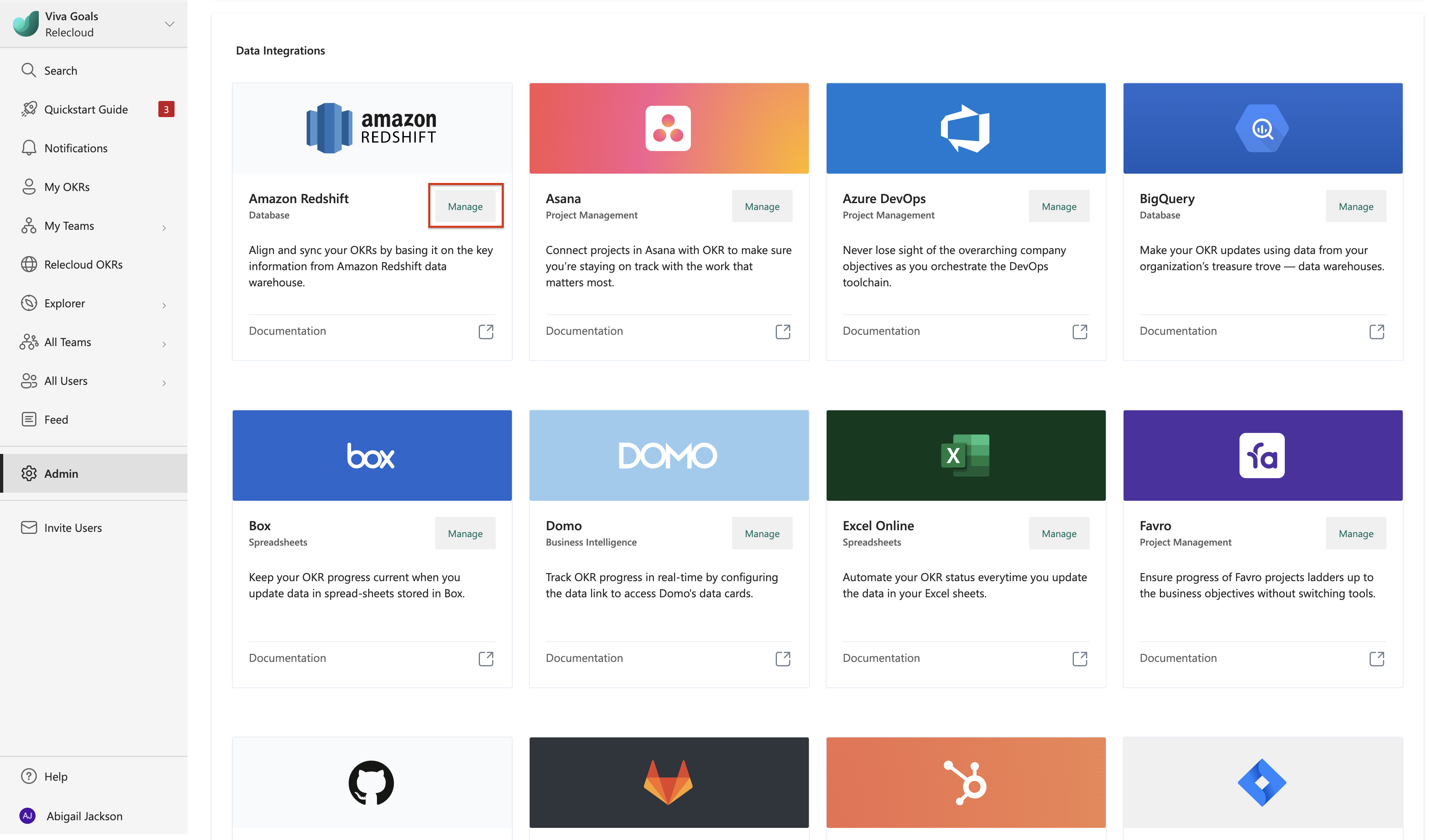Expand the All Users chevron
The image size is (1448, 840).
pos(164,383)
